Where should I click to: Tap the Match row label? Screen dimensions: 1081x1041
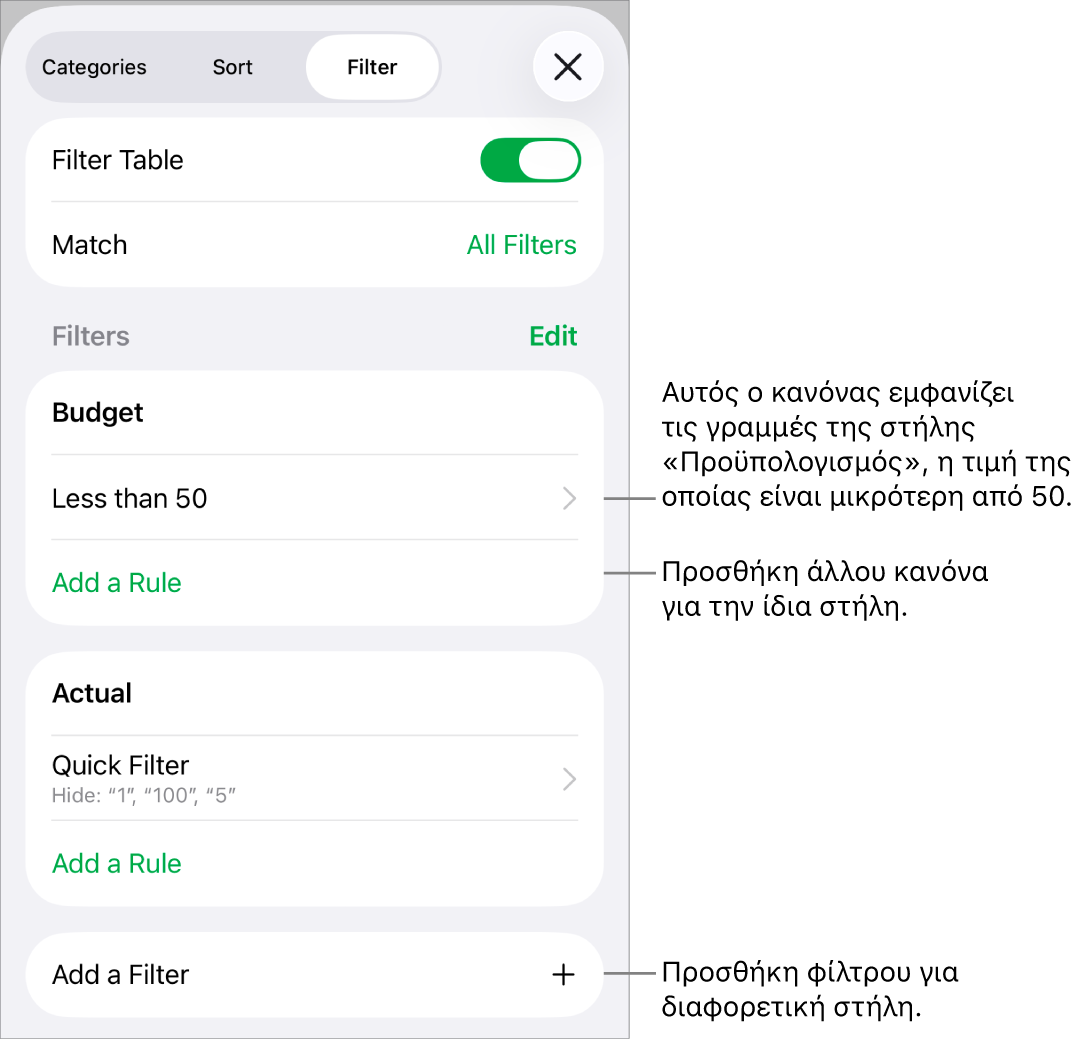pos(90,245)
